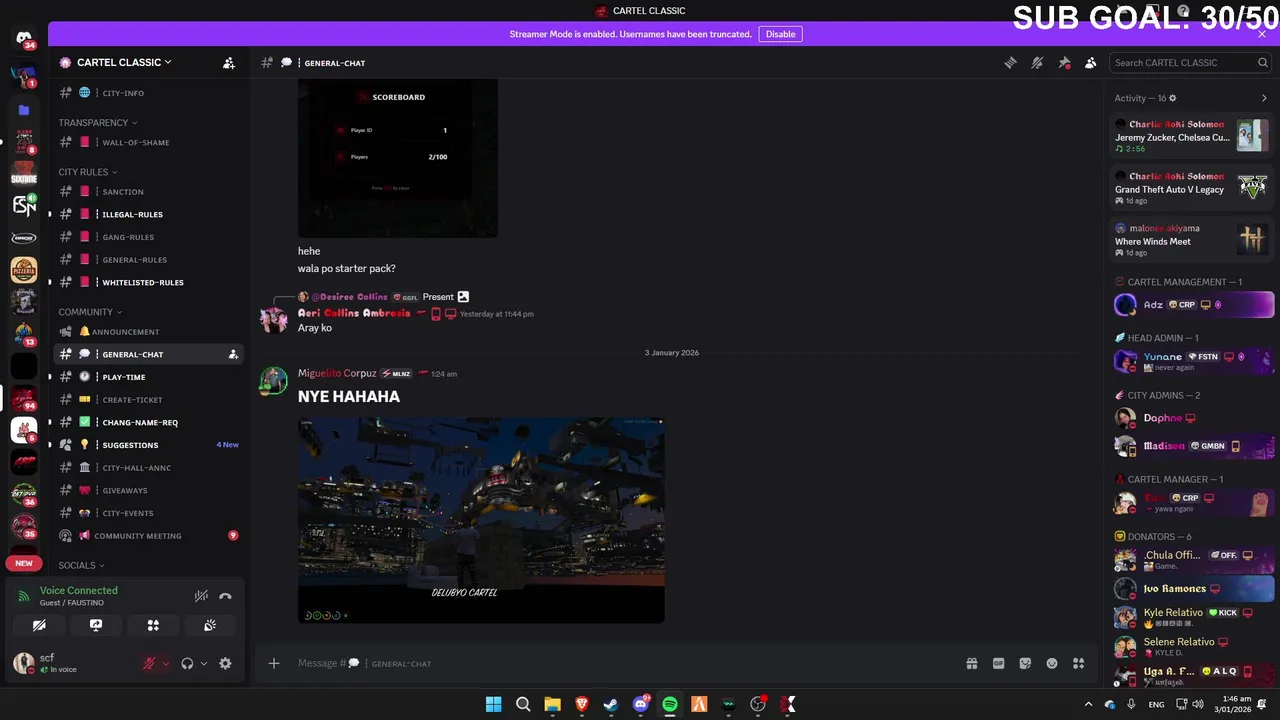This screenshot has width=1280, height=720.
Task: Open the emoji picker
Action: [1052, 663]
